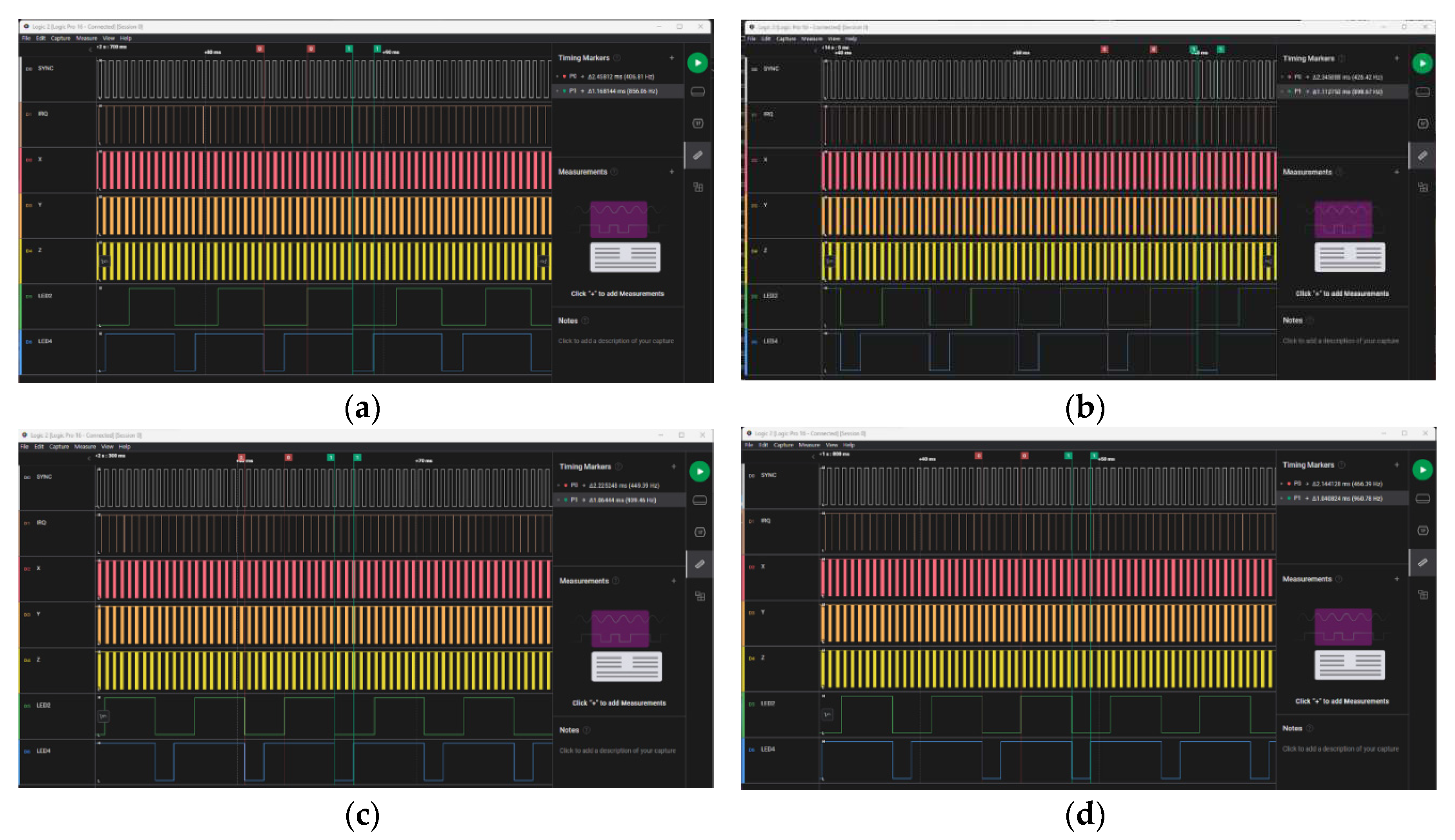The height and width of the screenshot is (840, 1455).
Task: Expand P1 marker pair row in window (b)
Action: [1282, 92]
